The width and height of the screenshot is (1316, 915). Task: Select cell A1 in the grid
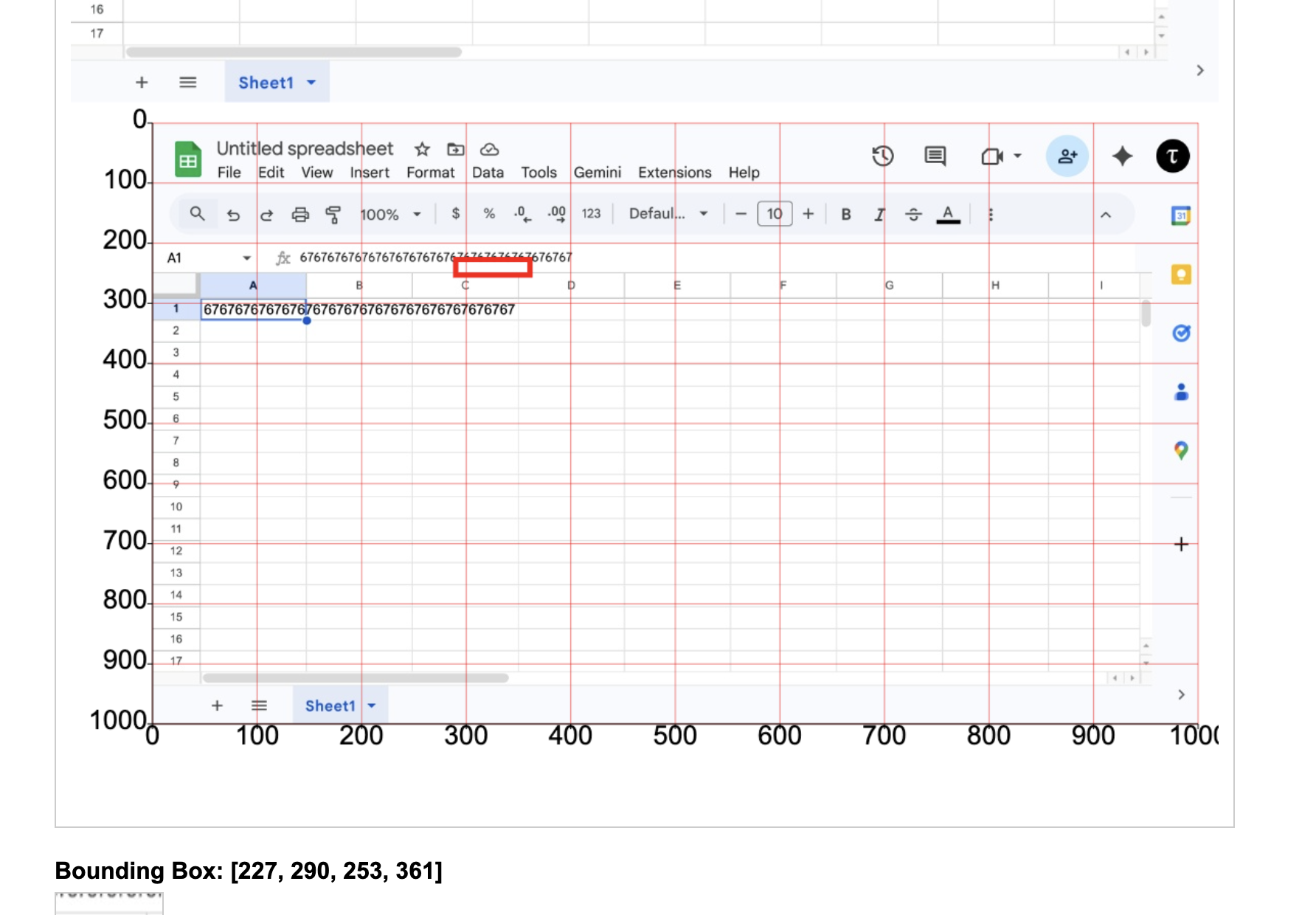point(254,310)
